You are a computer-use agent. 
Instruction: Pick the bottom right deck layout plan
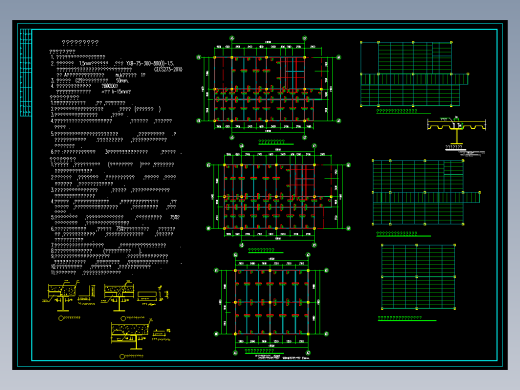[x=418, y=277]
